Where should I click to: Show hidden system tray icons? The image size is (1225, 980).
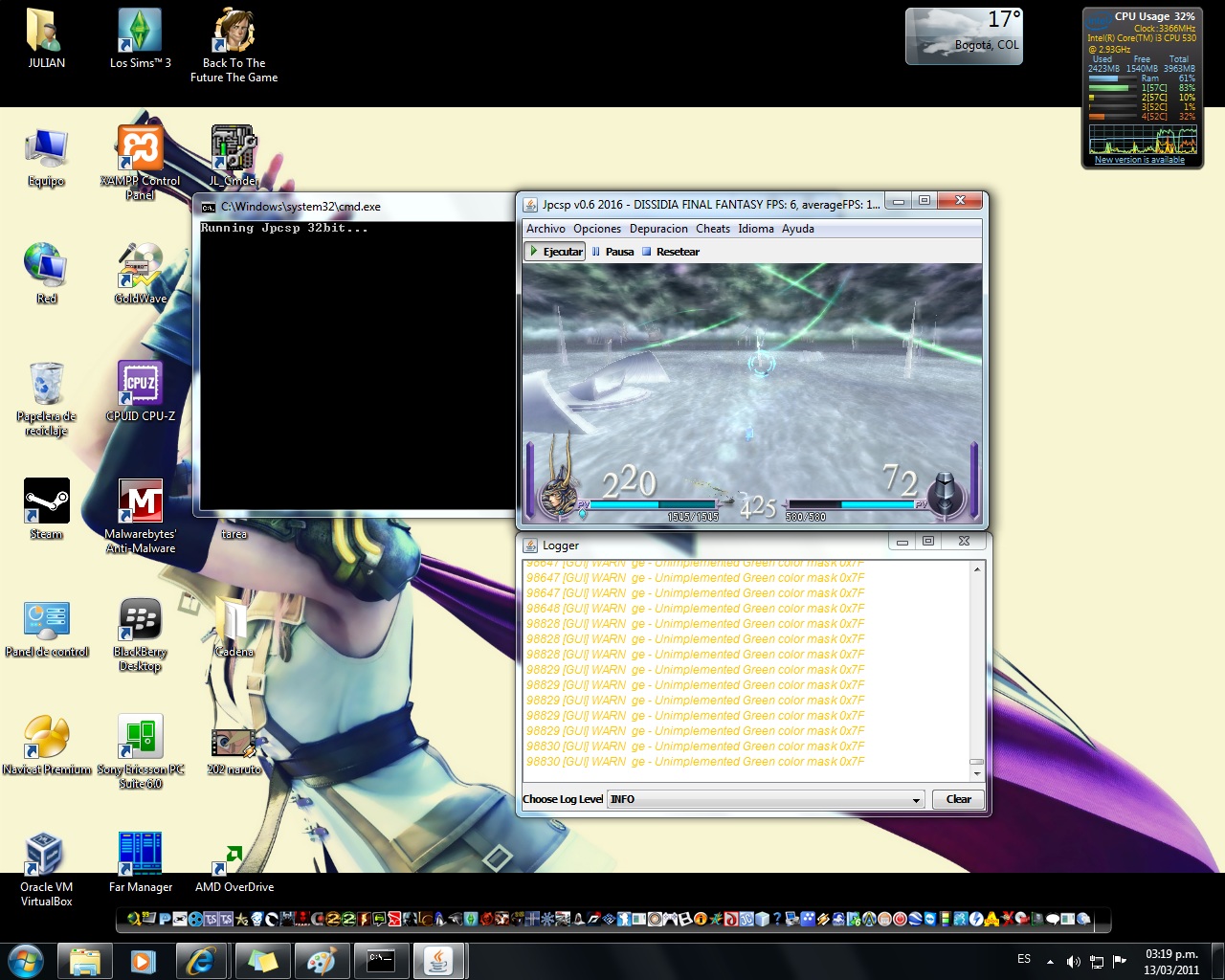coord(1050,961)
